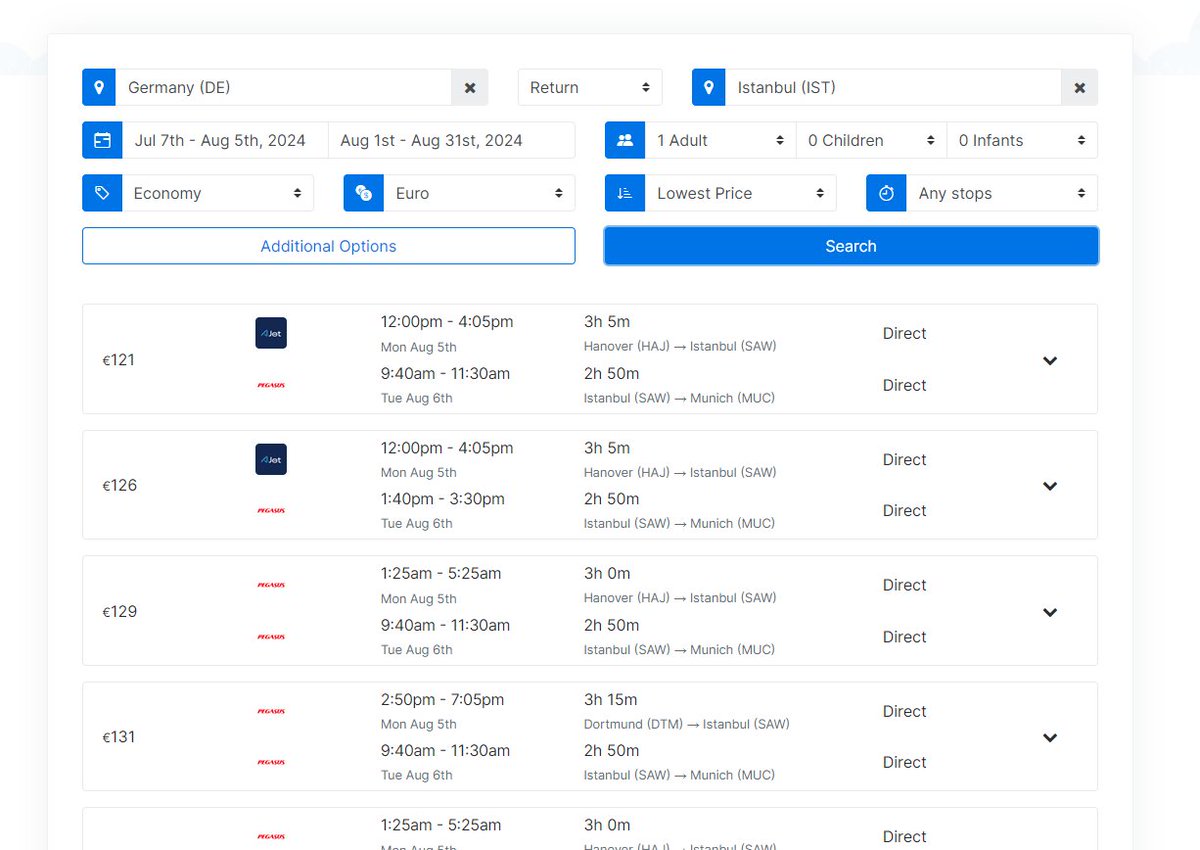Click the passengers group icon

coord(625,141)
